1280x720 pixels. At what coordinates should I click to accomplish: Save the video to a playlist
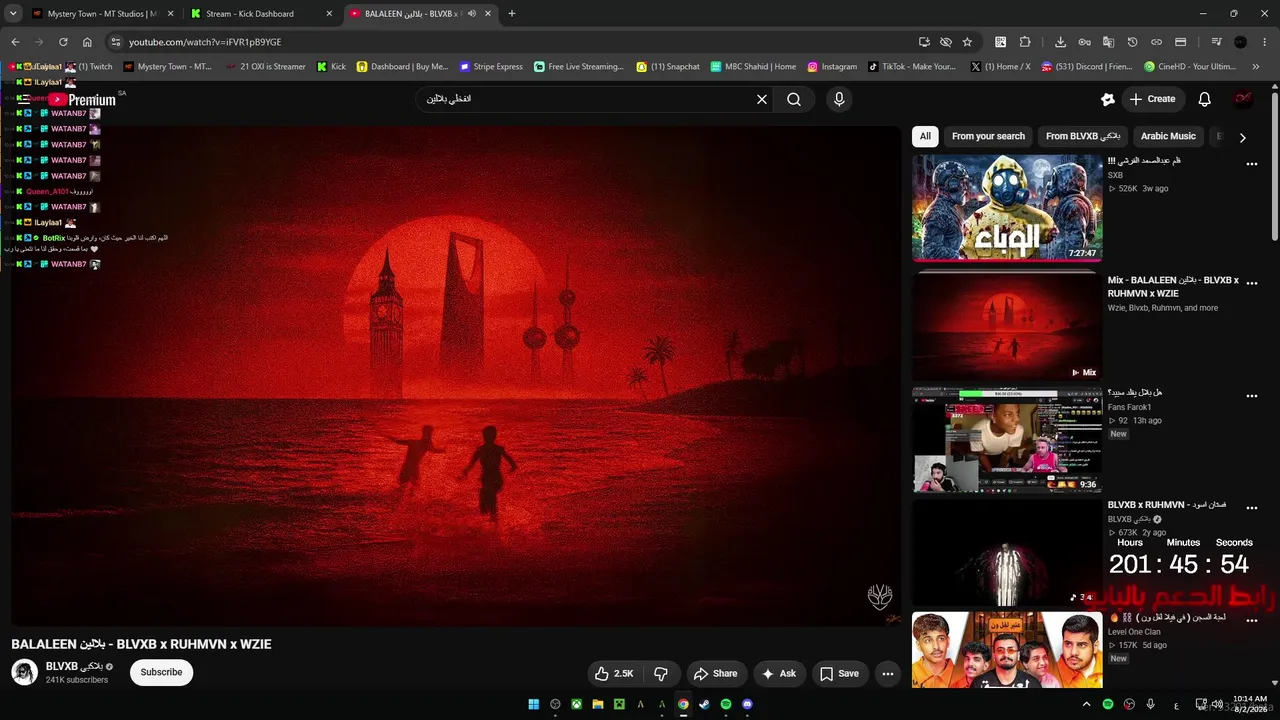click(839, 674)
